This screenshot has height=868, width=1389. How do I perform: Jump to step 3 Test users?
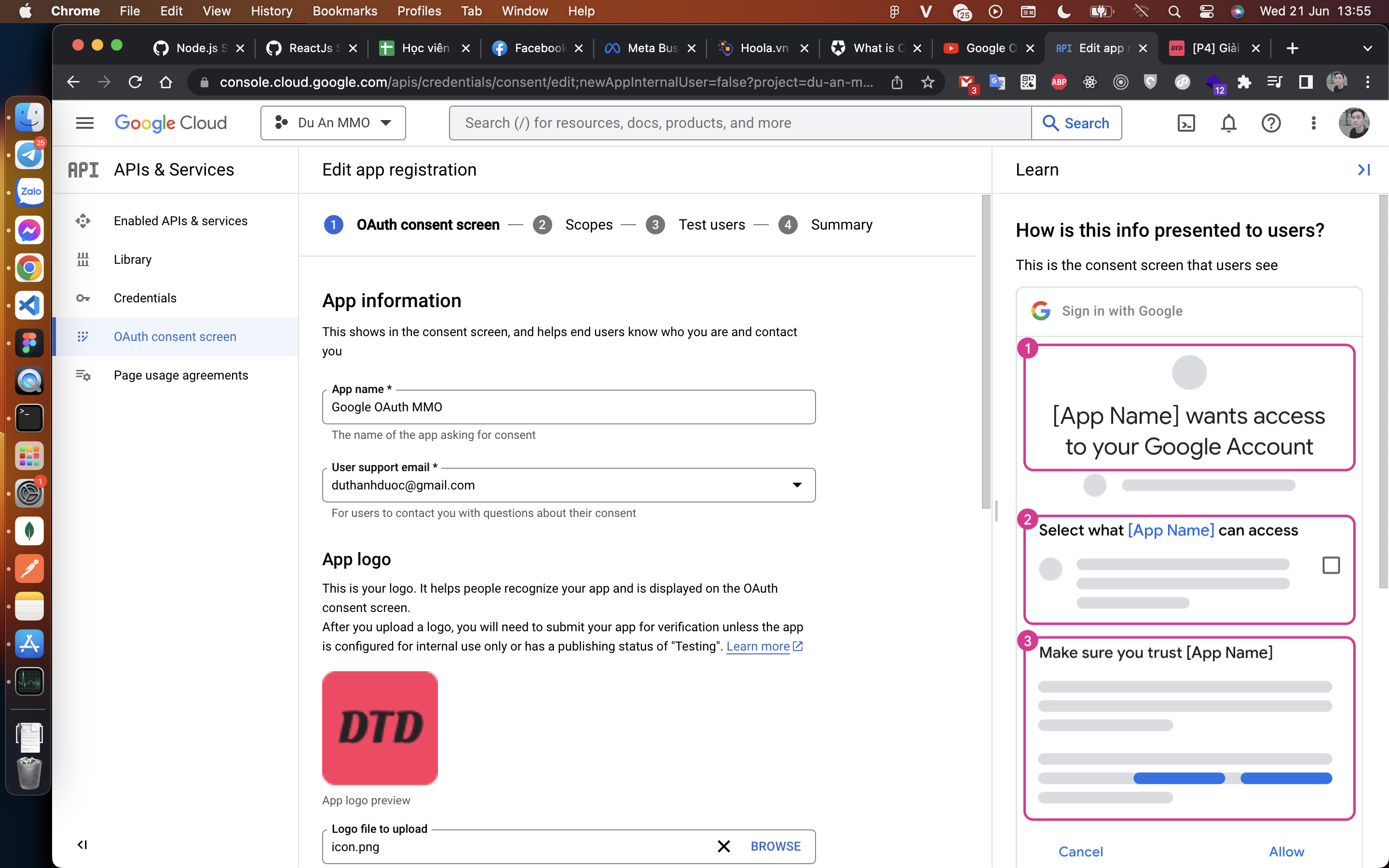[695, 224]
